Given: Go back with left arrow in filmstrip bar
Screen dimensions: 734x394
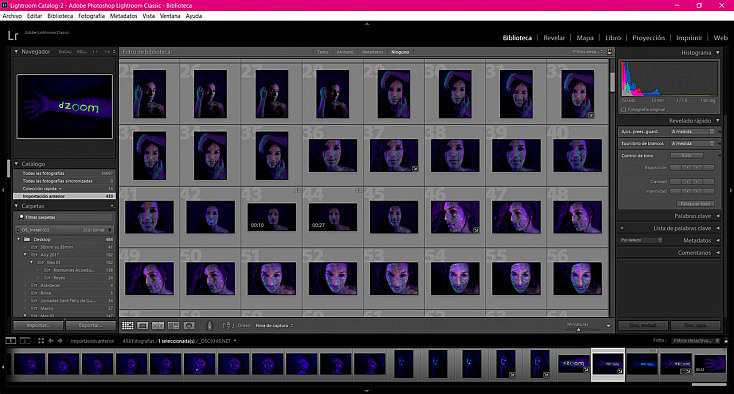Looking at the screenshot, I should coord(51,341).
